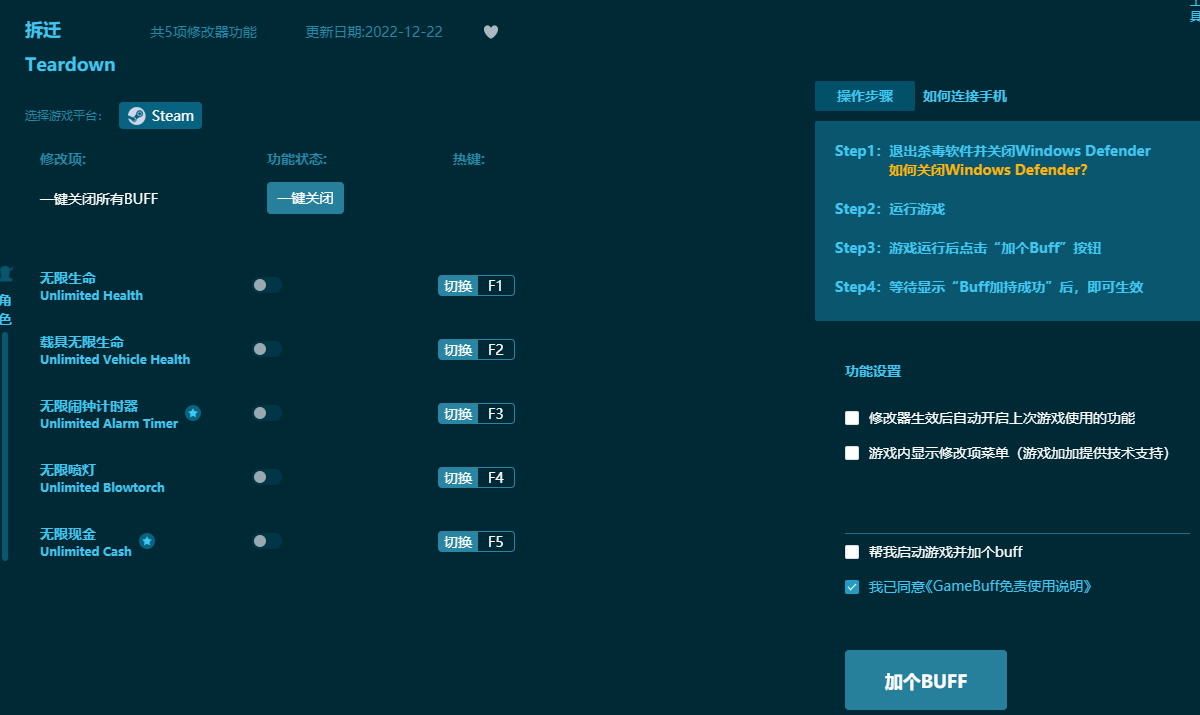Click the Step2 运行游戏 text

pyautogui.click(x=890, y=209)
